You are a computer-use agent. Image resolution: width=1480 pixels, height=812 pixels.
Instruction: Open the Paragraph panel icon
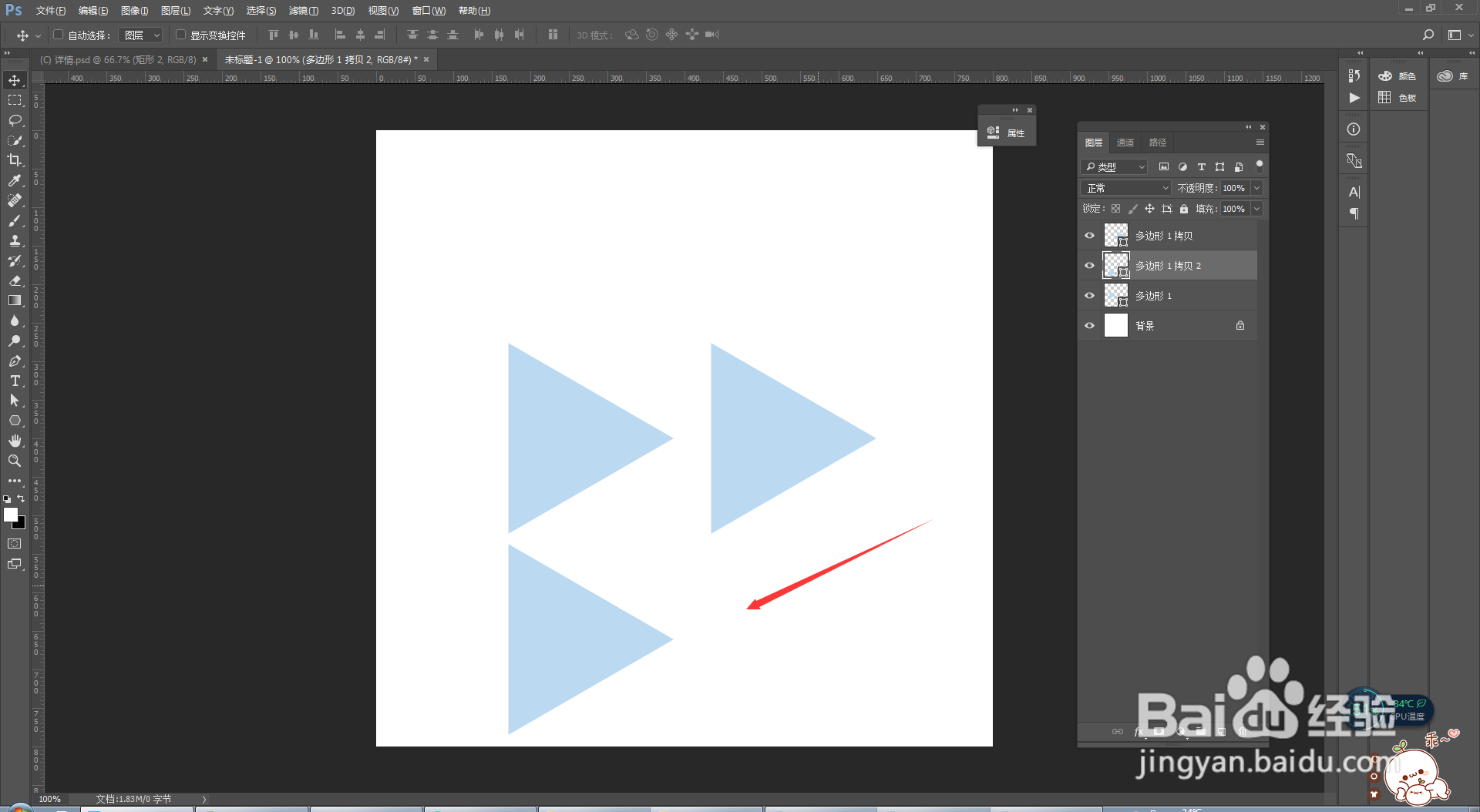click(1354, 213)
